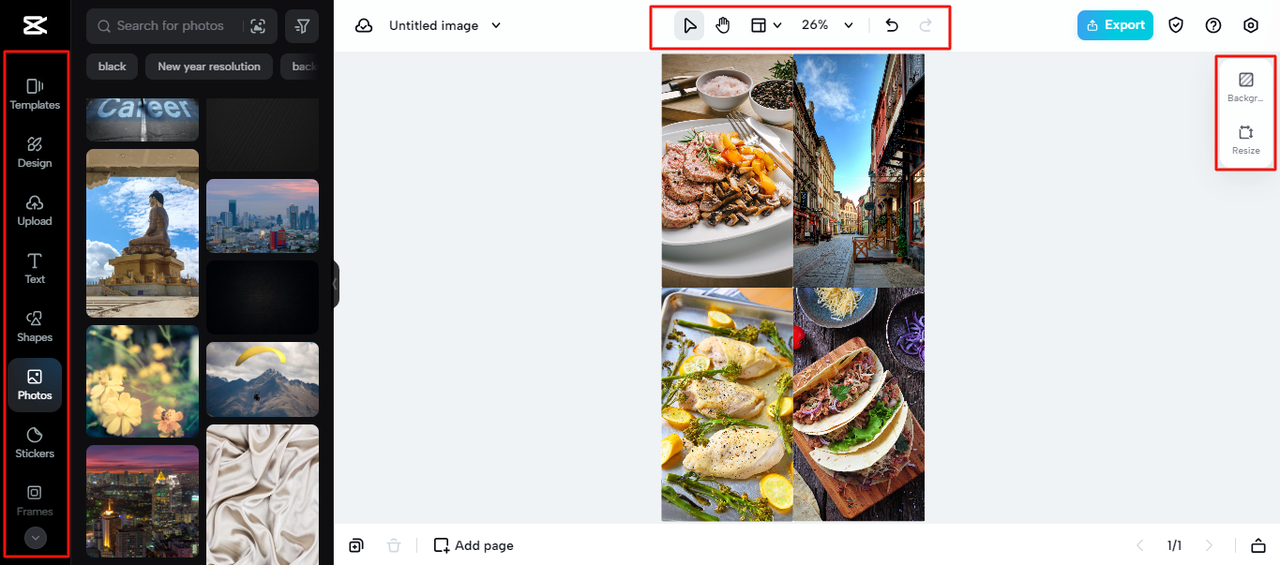Open the photo filter options
The width and height of the screenshot is (1280, 565).
tap(302, 26)
